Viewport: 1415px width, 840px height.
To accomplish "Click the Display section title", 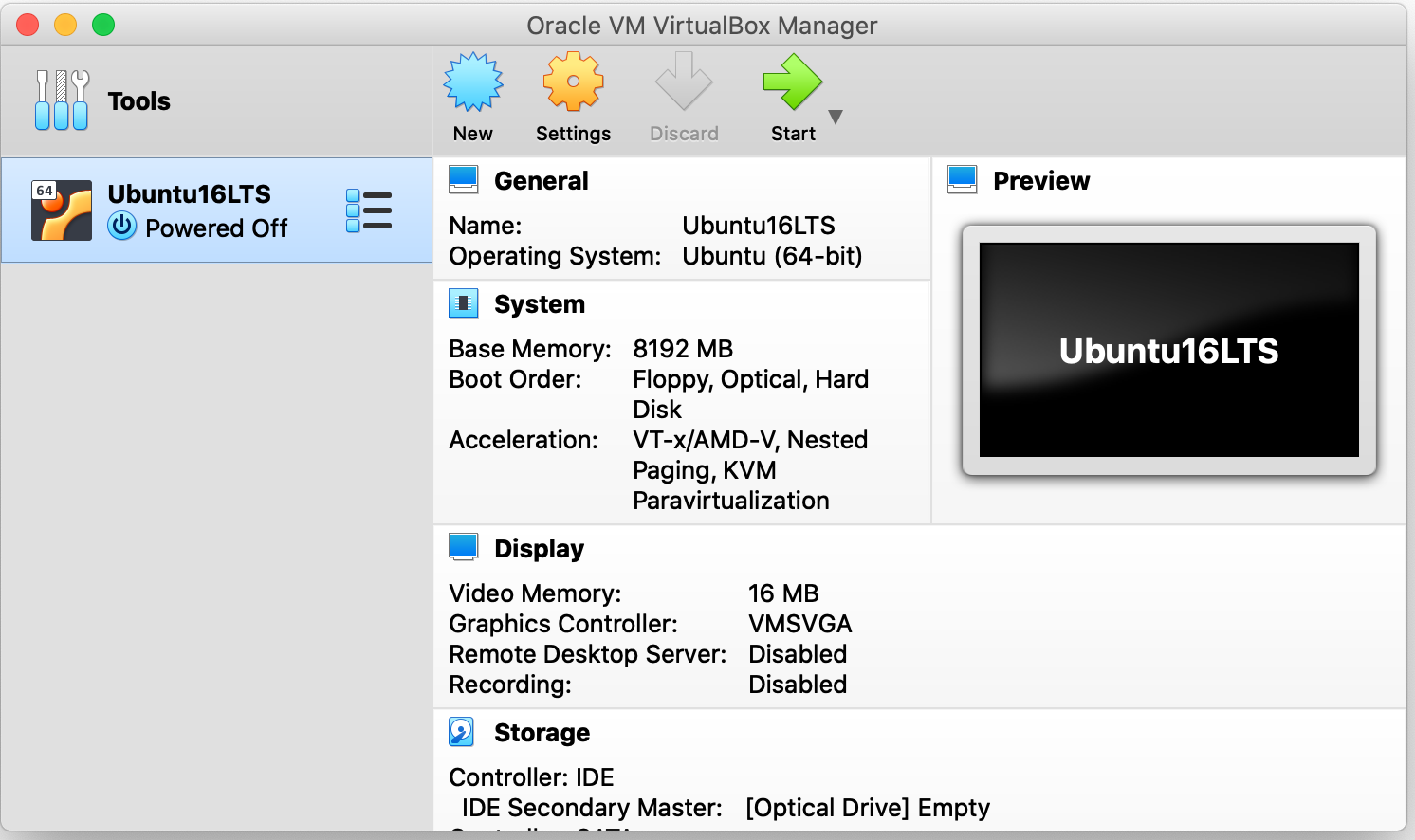I will (x=539, y=549).
